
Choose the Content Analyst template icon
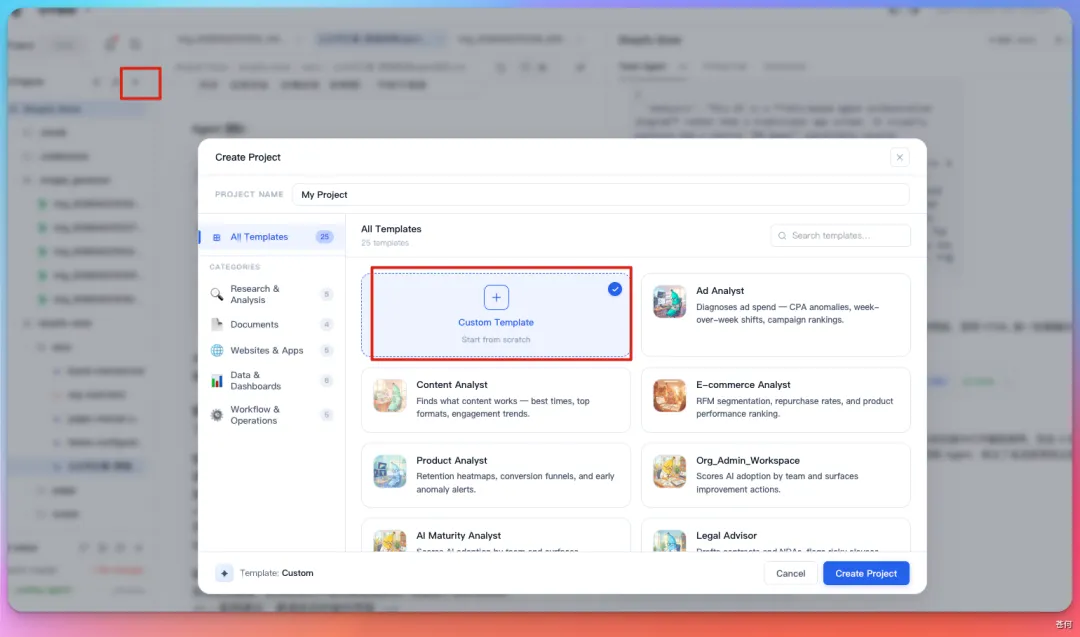point(389,395)
